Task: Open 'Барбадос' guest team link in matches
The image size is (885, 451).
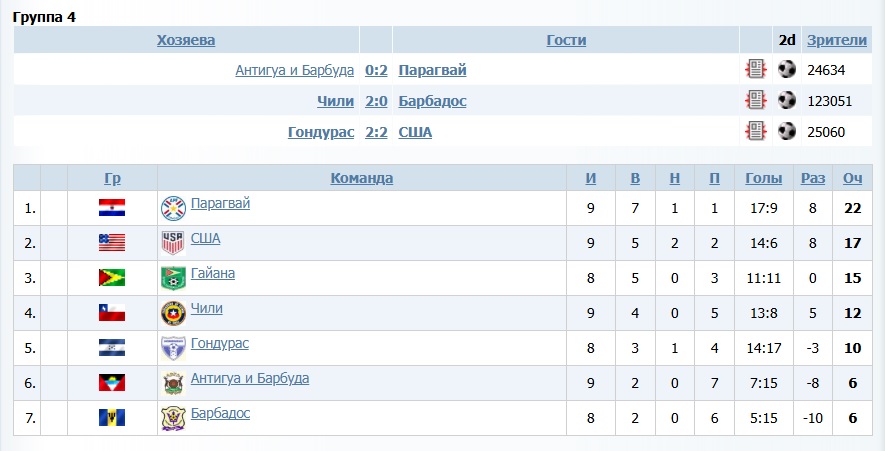Action: click(432, 101)
